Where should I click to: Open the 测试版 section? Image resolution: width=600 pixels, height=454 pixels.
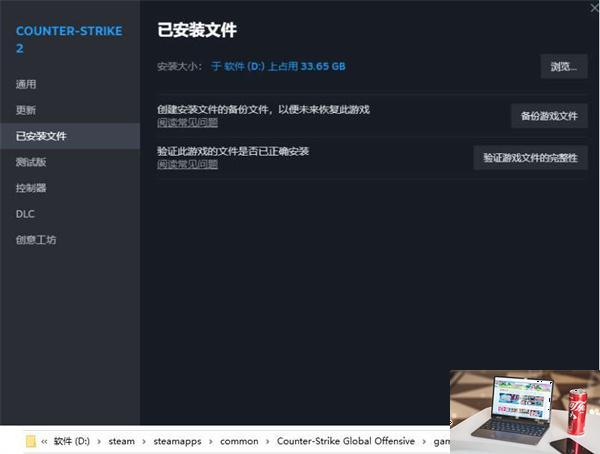pos(31,162)
